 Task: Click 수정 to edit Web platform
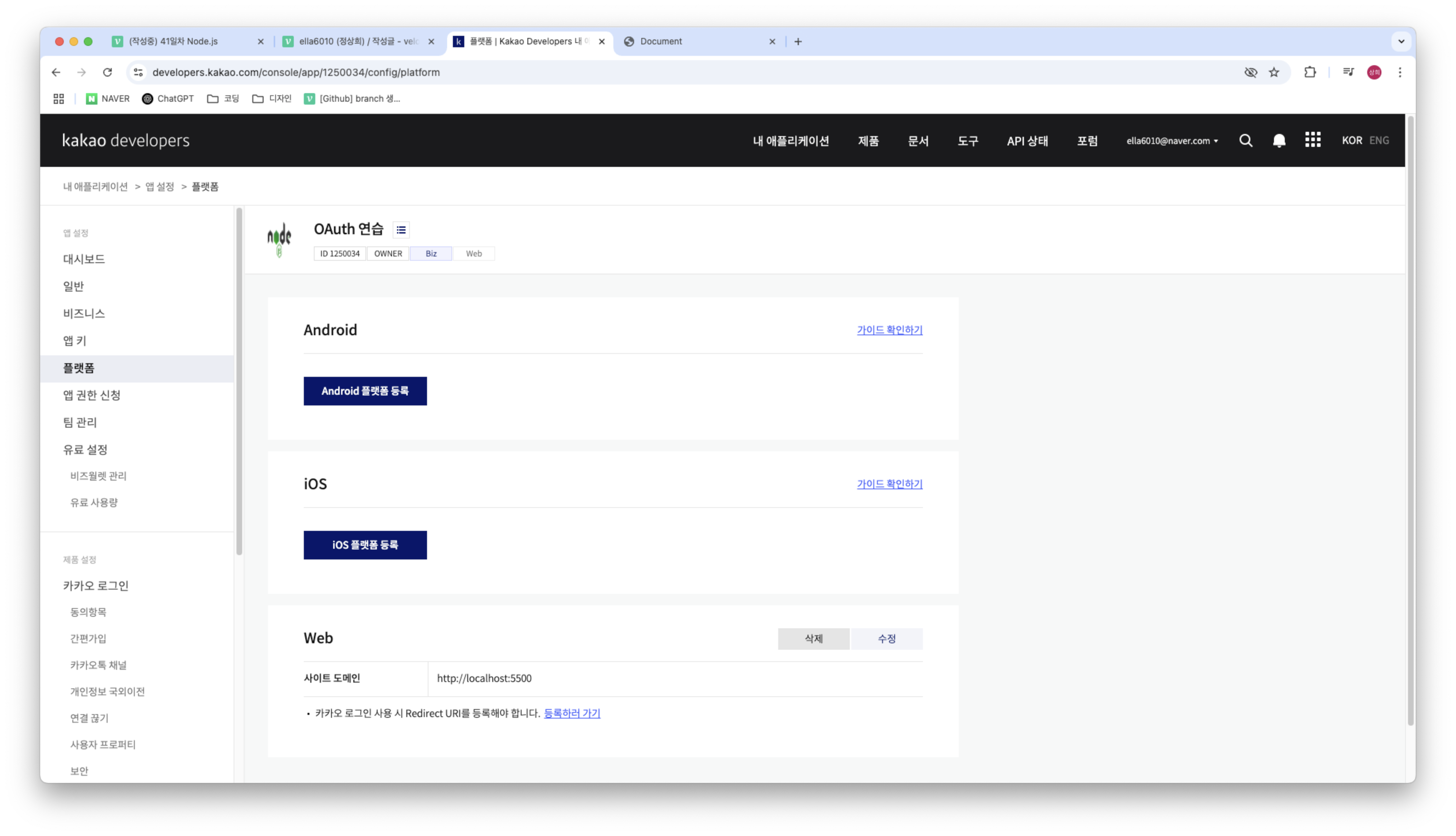click(x=886, y=639)
